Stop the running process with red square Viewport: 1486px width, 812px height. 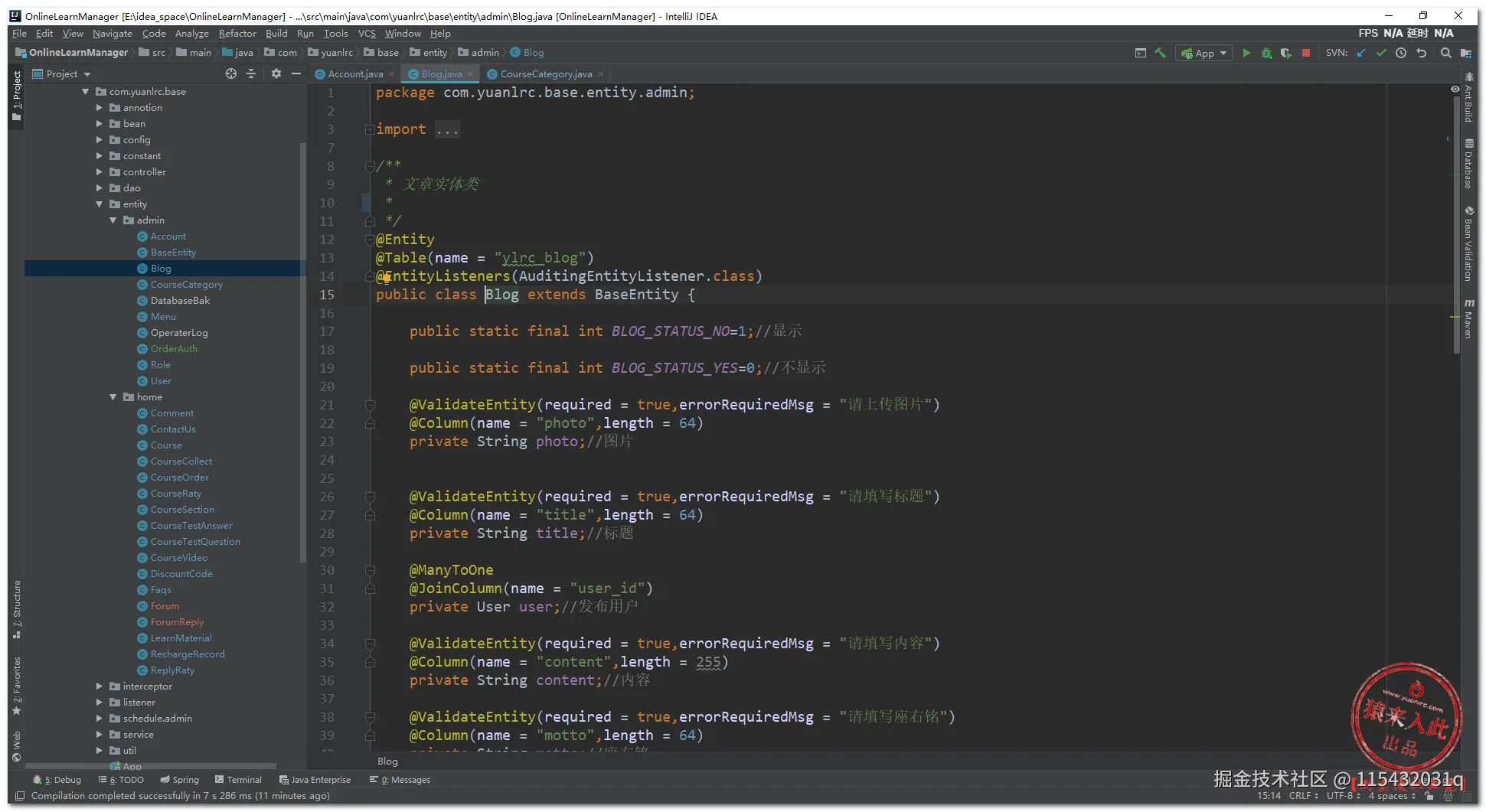coord(1306,53)
